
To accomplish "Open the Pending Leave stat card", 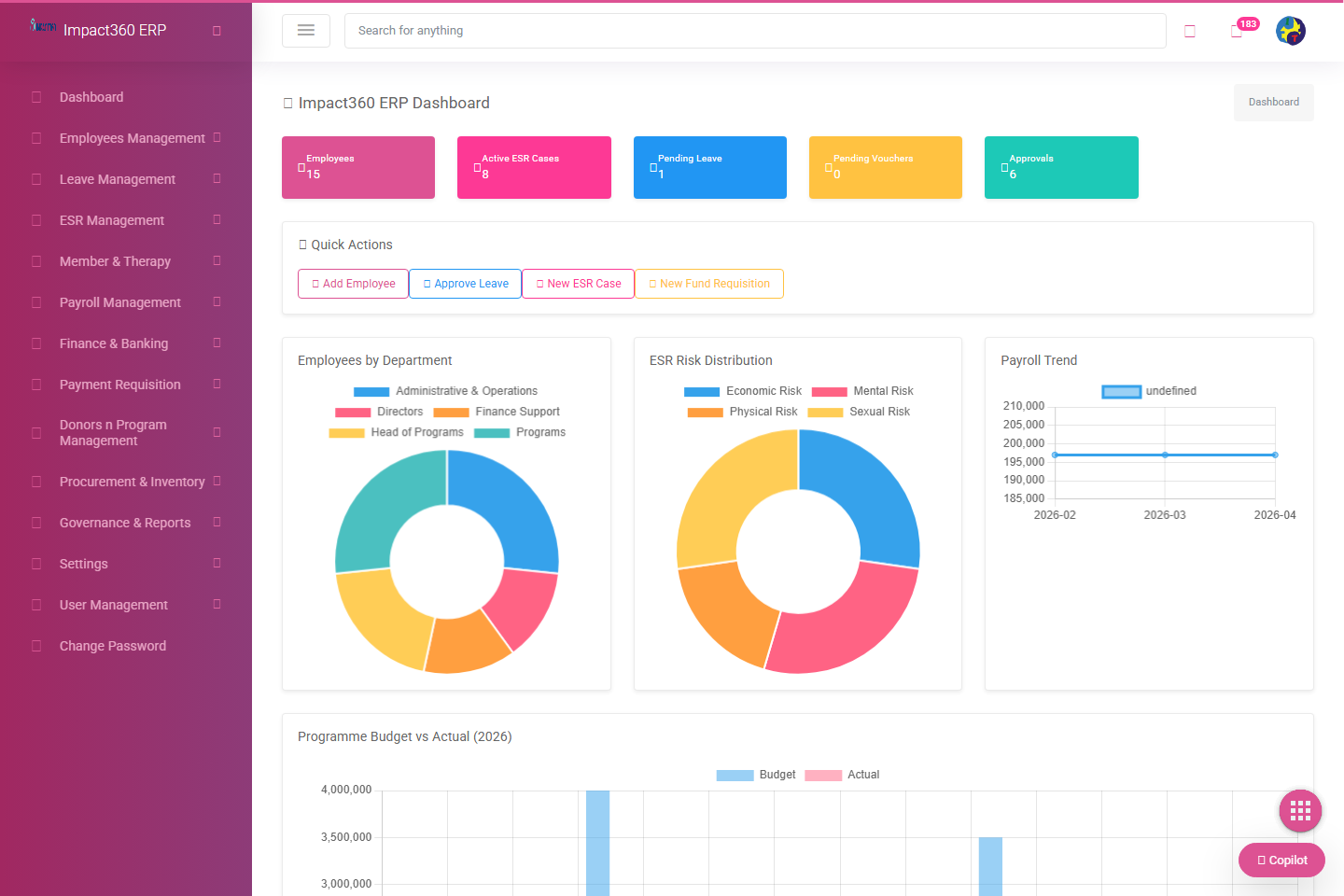I will point(710,167).
